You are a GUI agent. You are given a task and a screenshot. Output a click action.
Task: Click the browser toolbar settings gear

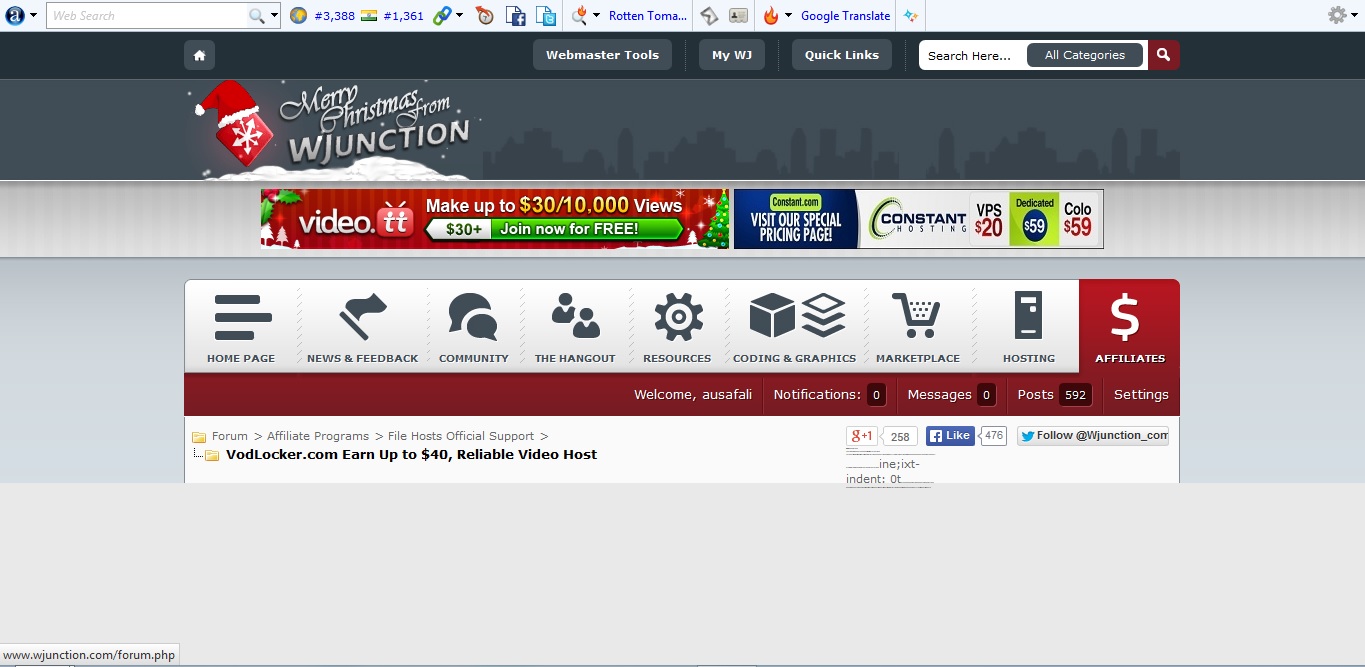coord(1337,15)
